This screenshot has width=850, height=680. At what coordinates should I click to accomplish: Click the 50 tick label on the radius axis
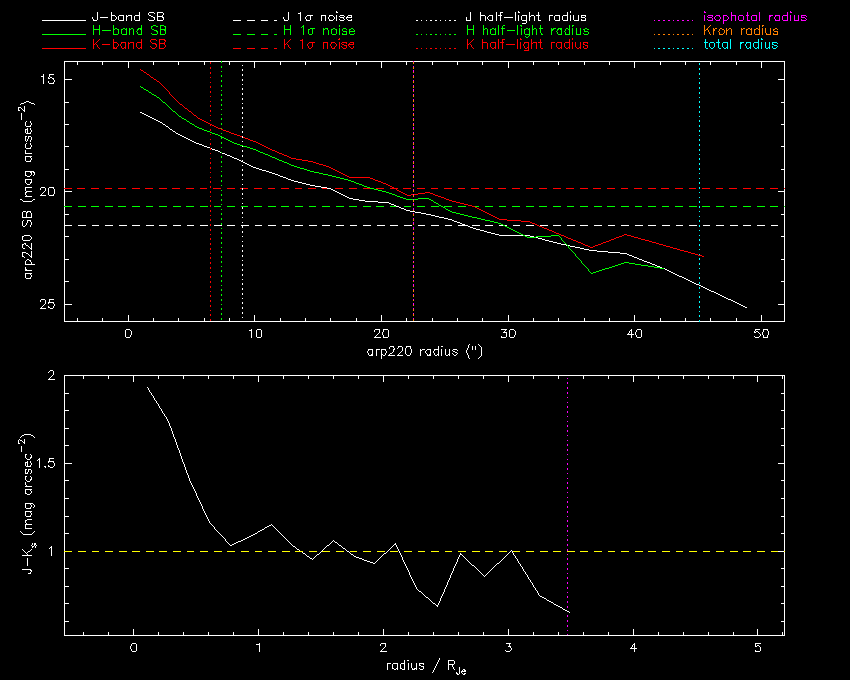761,335
